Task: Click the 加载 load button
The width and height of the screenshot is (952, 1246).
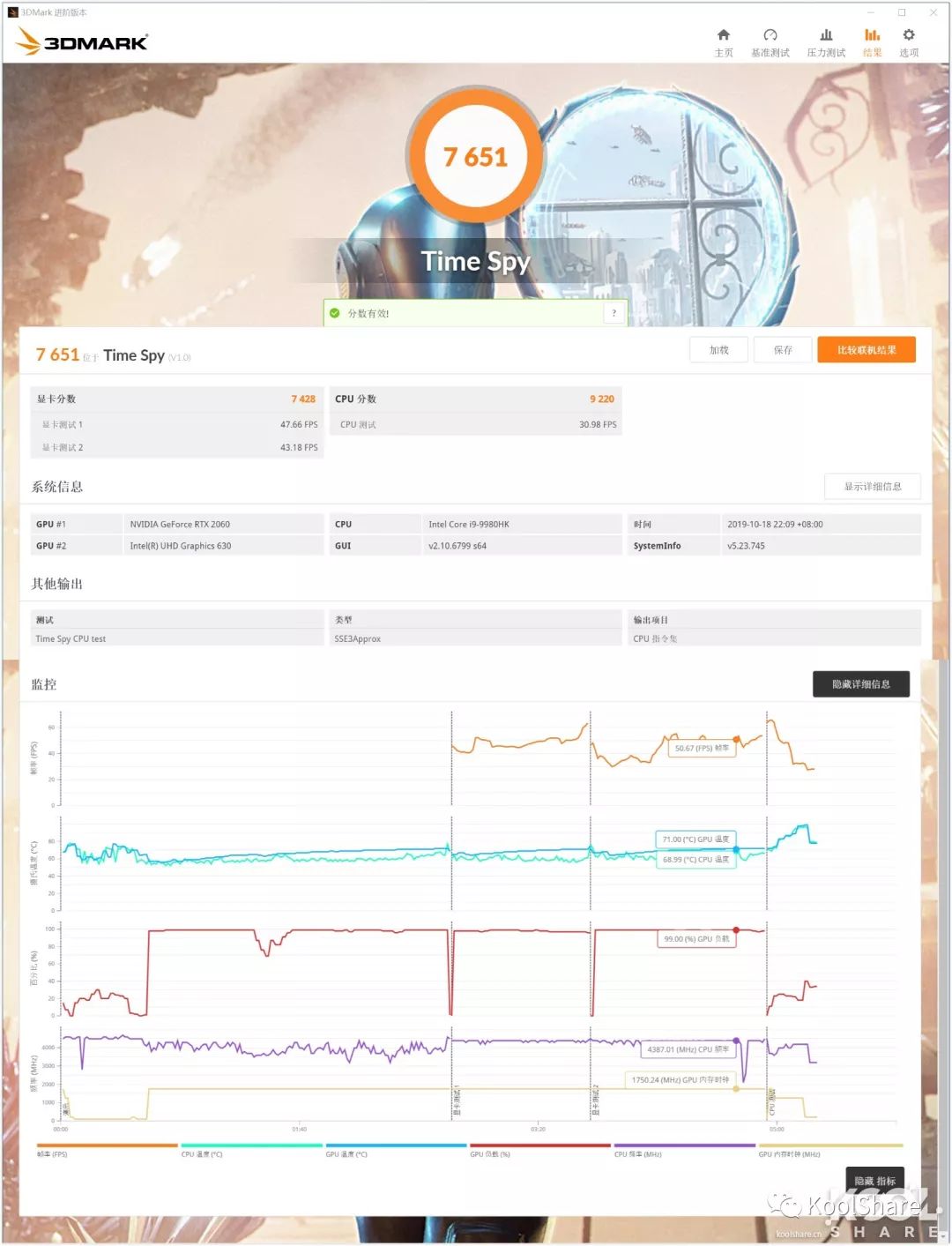Action: point(719,350)
